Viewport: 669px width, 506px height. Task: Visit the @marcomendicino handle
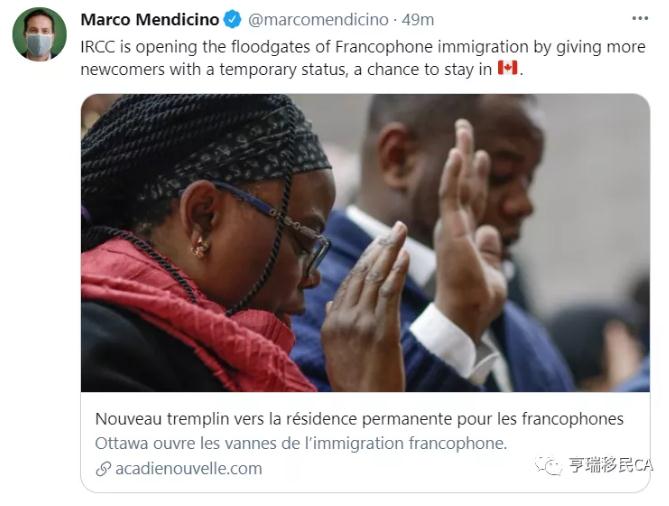pyautogui.click(x=318, y=20)
